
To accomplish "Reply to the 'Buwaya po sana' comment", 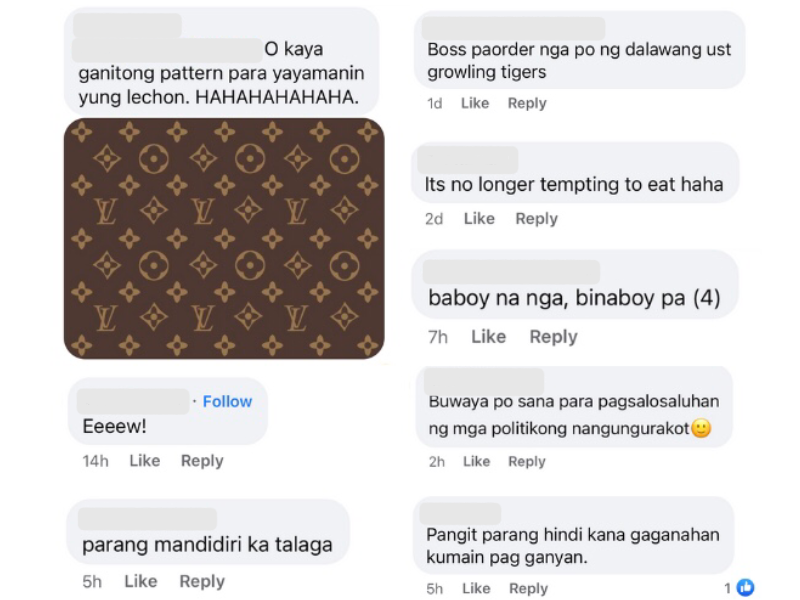I will [527, 461].
